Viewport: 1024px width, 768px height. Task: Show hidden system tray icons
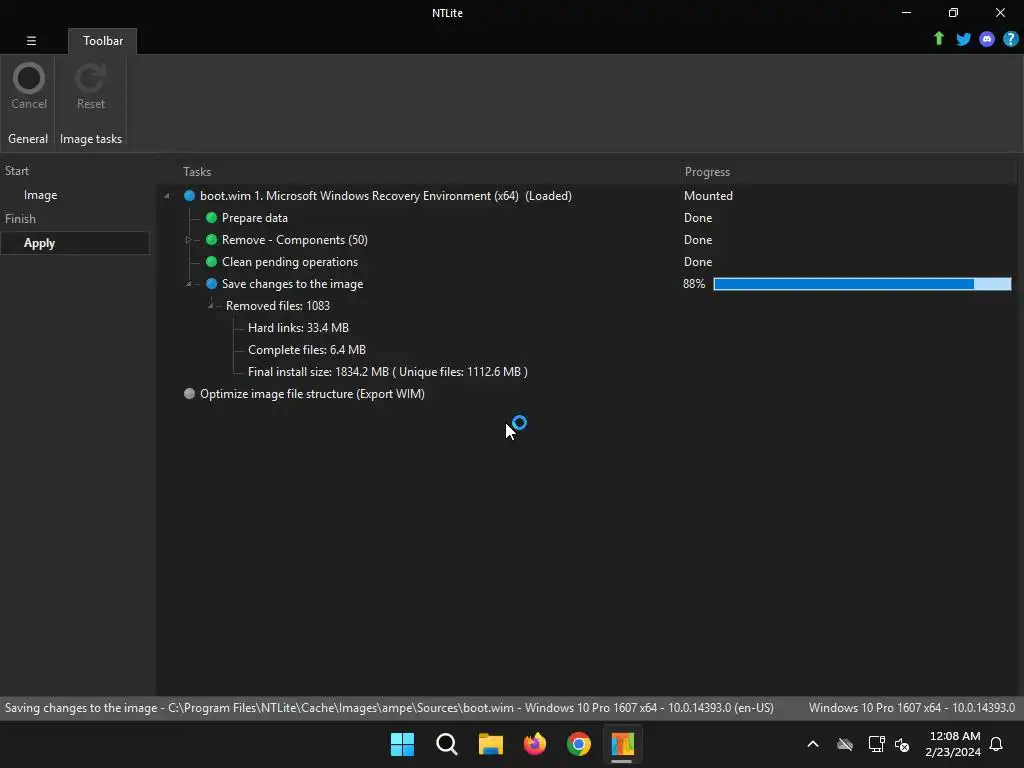813,744
